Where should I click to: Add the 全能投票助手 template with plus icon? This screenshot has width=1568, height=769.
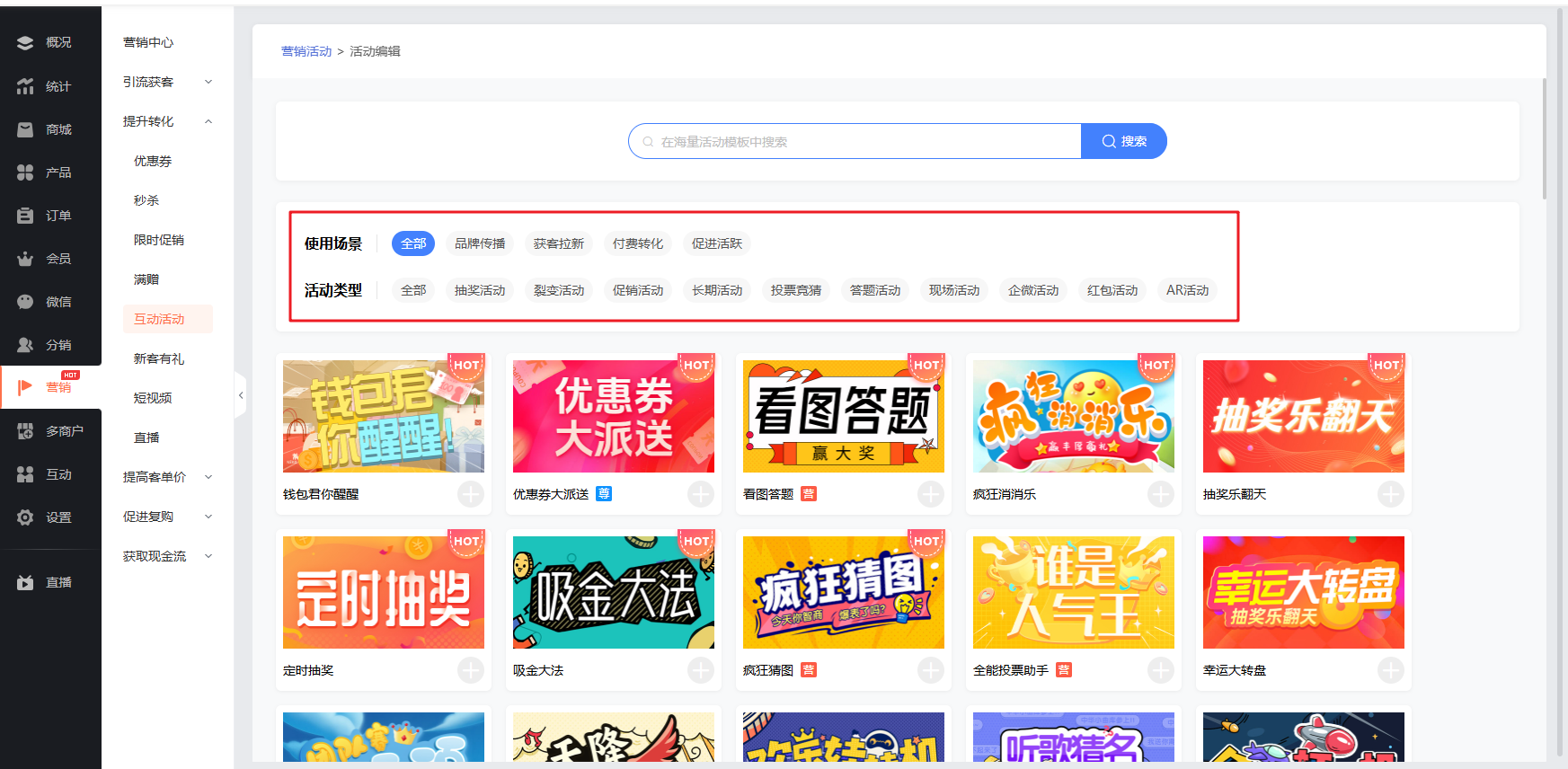tap(1161, 670)
